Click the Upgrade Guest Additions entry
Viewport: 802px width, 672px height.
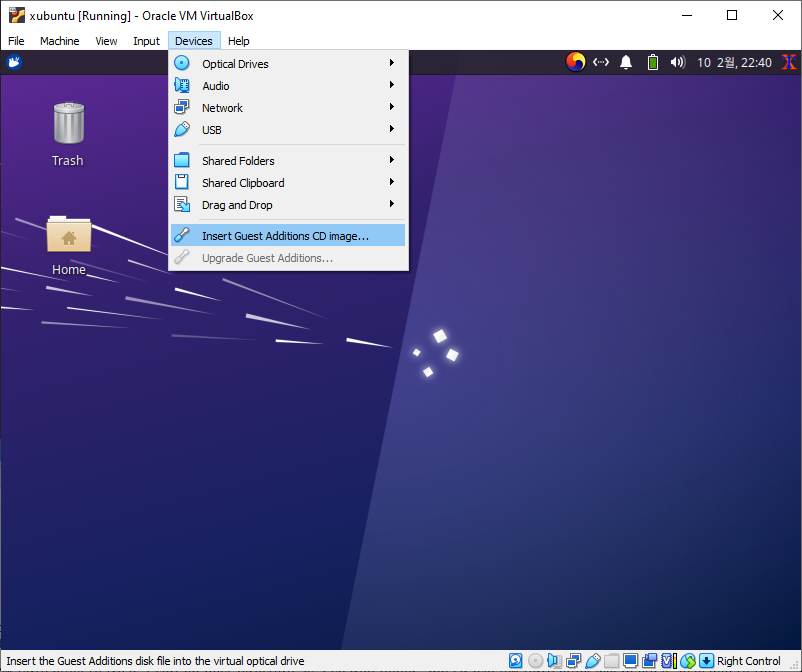point(287,258)
